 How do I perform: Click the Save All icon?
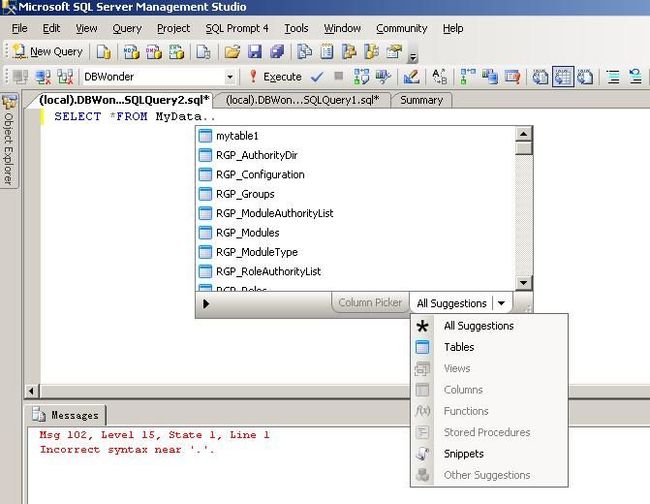pos(277,52)
